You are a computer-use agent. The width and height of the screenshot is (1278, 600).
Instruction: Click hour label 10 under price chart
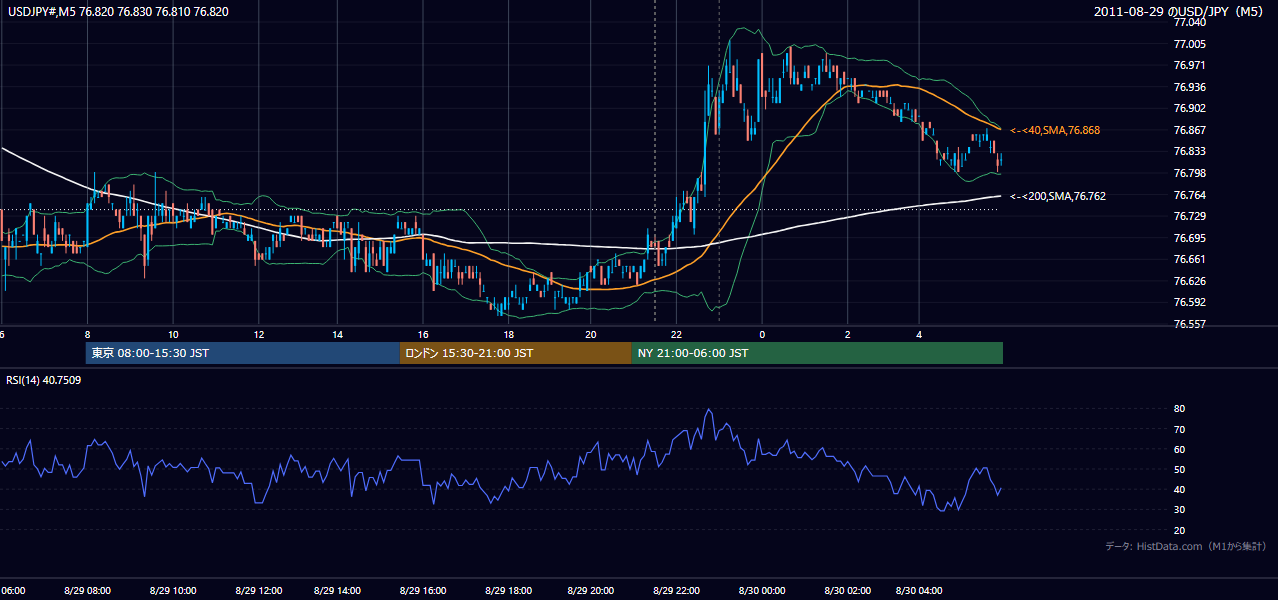[173, 335]
